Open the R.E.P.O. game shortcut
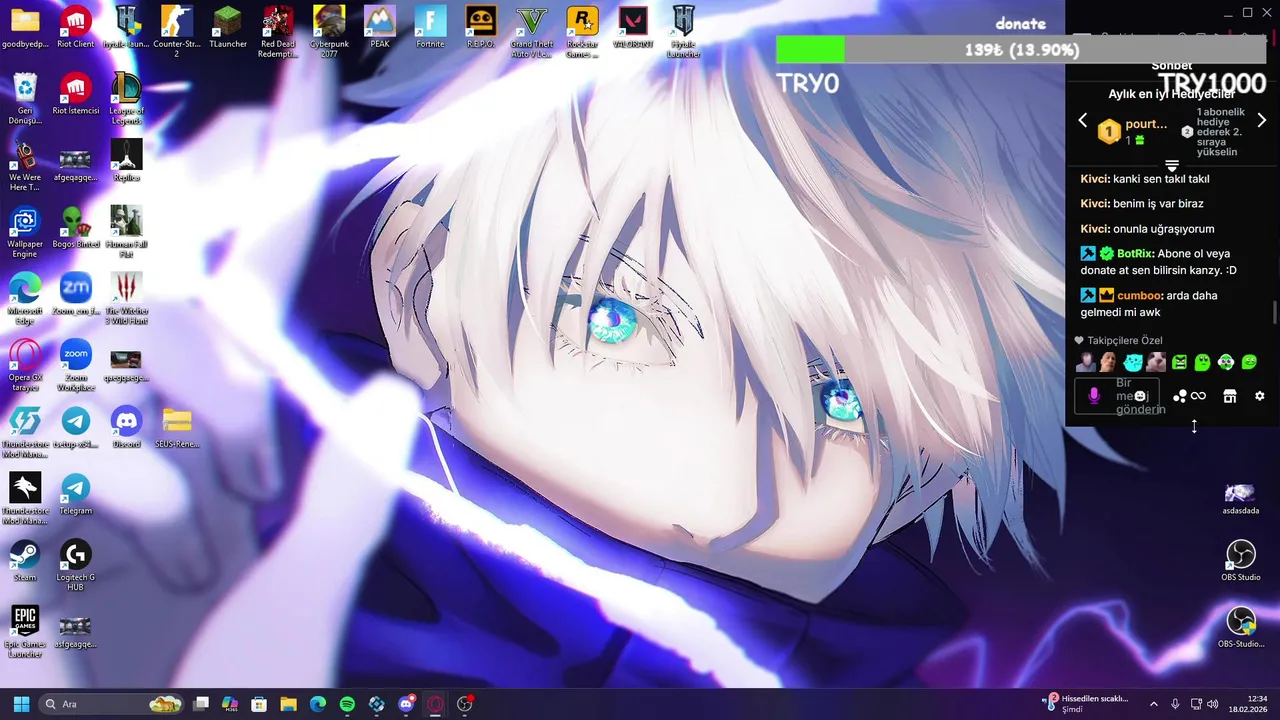1280x720 pixels. pos(481,28)
